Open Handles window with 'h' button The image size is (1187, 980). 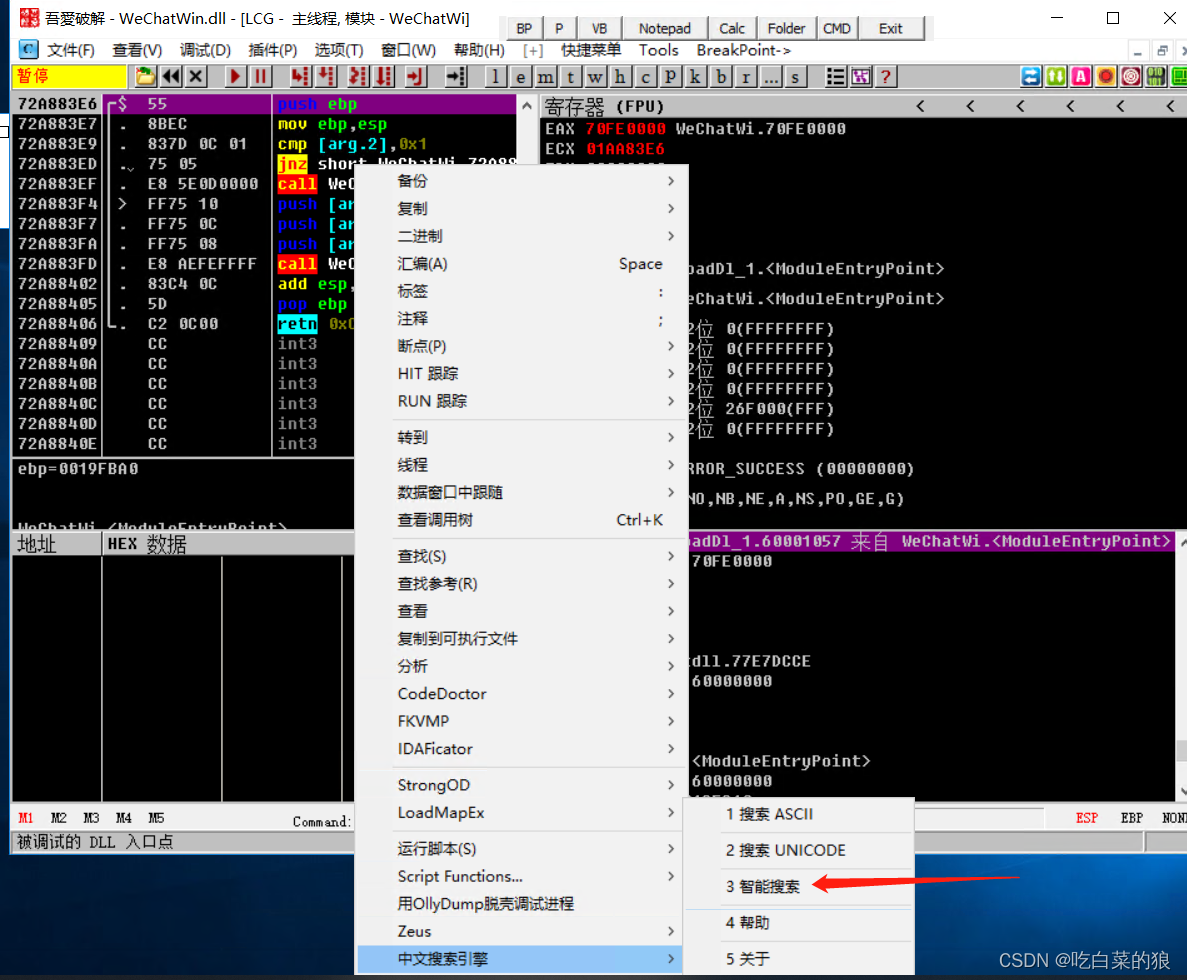coord(620,76)
